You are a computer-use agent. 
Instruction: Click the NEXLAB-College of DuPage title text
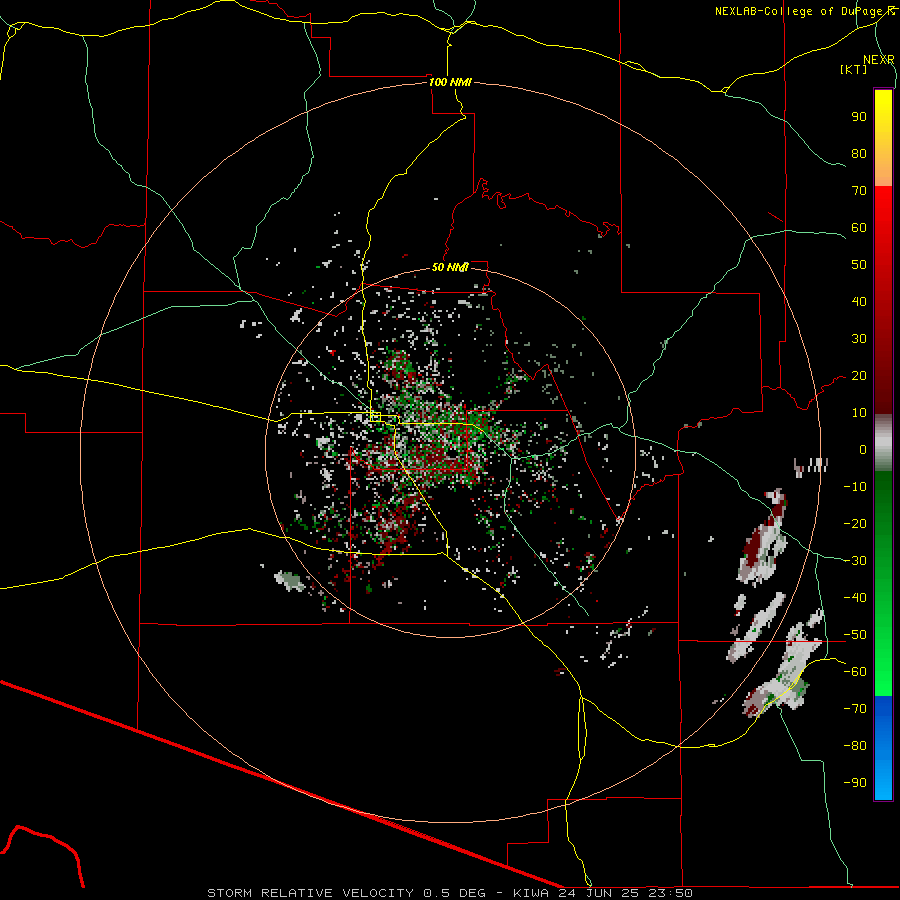(804, 11)
